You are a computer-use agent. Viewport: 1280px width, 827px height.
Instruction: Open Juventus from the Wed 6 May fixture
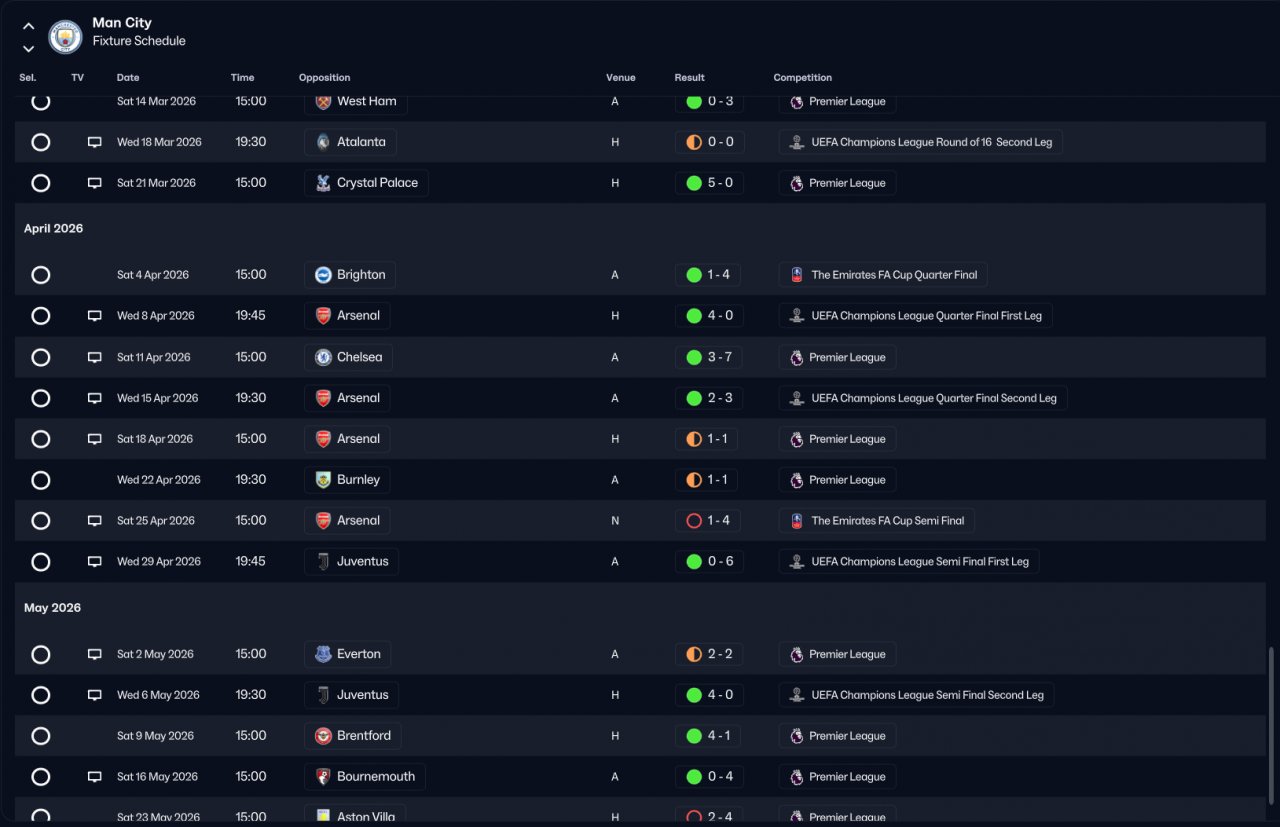point(351,695)
